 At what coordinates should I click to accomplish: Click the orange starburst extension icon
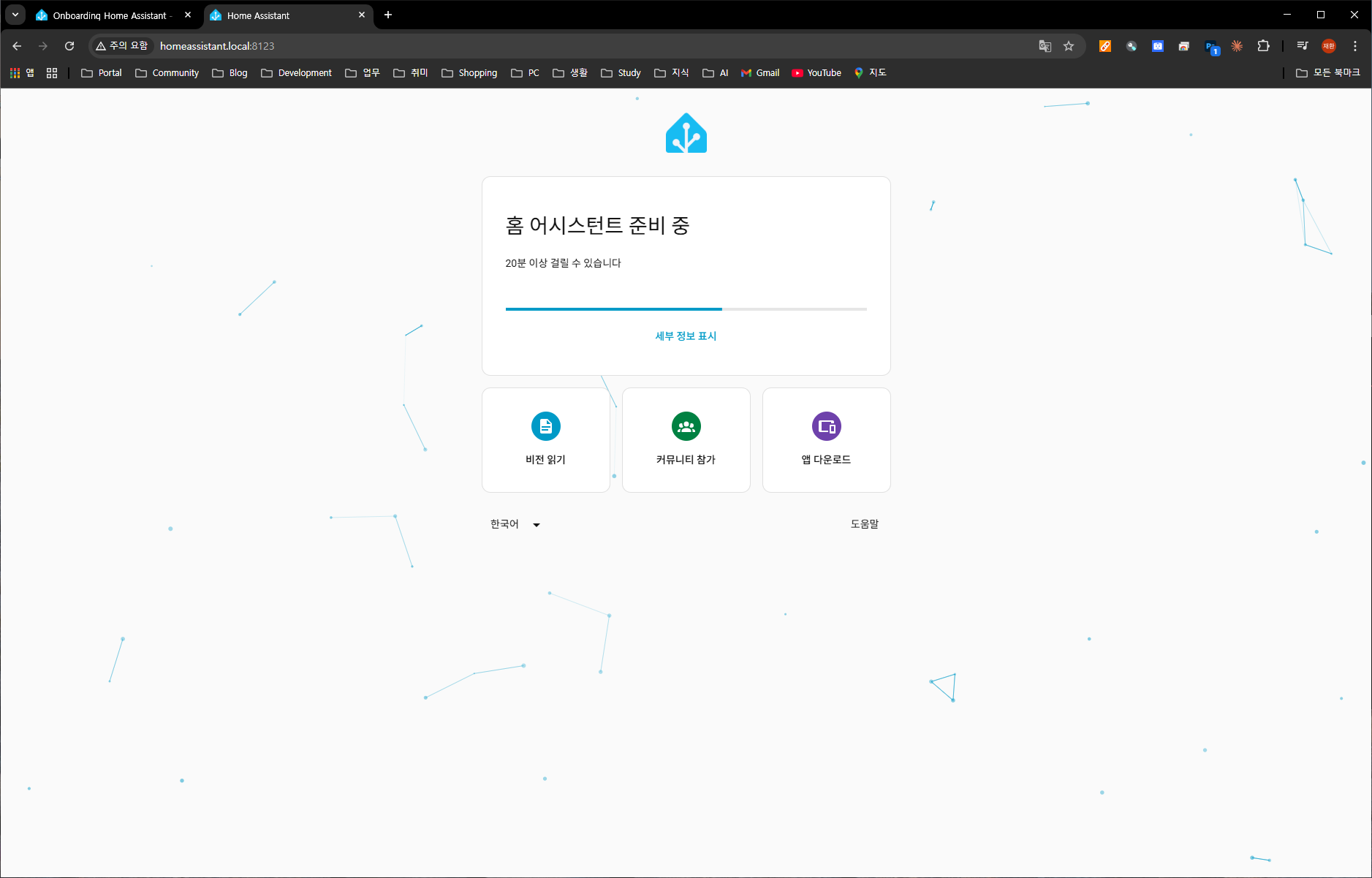[x=1237, y=46]
